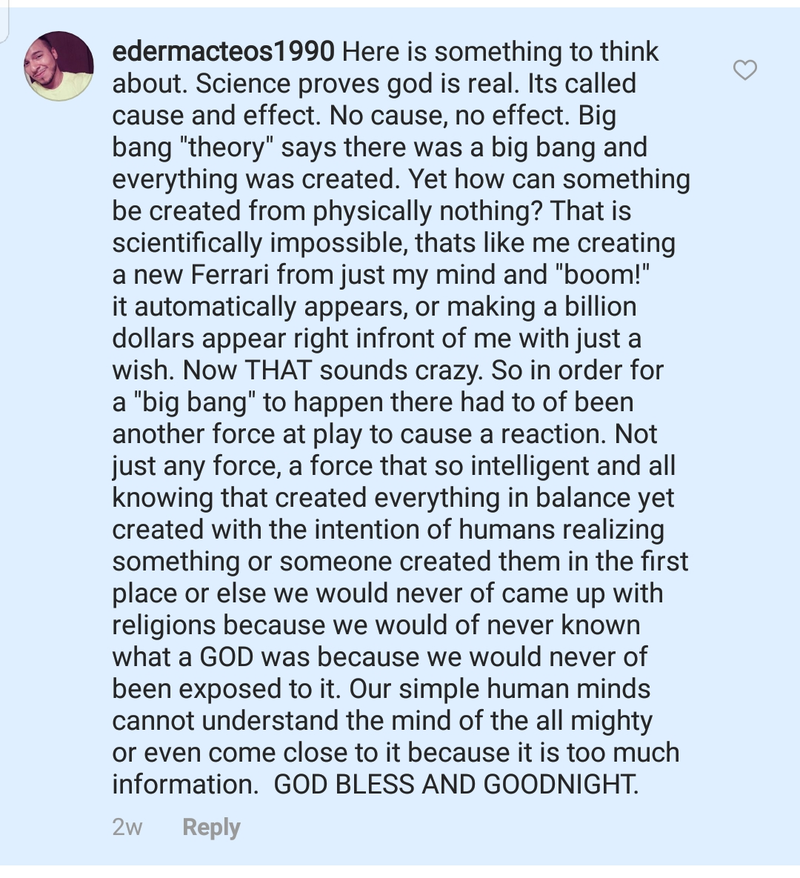This screenshot has height=878, width=800.
Task: Click the phrase "billion dollars" start word "billion"
Action: [x=600, y=307]
